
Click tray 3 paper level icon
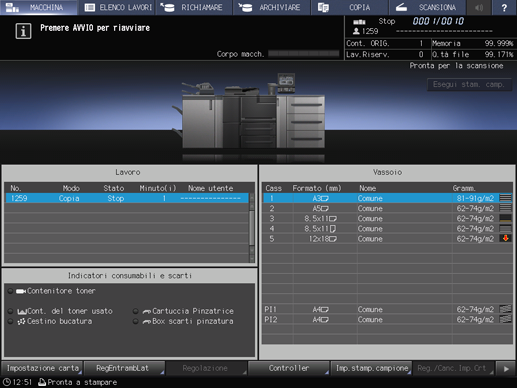pyautogui.click(x=505, y=218)
